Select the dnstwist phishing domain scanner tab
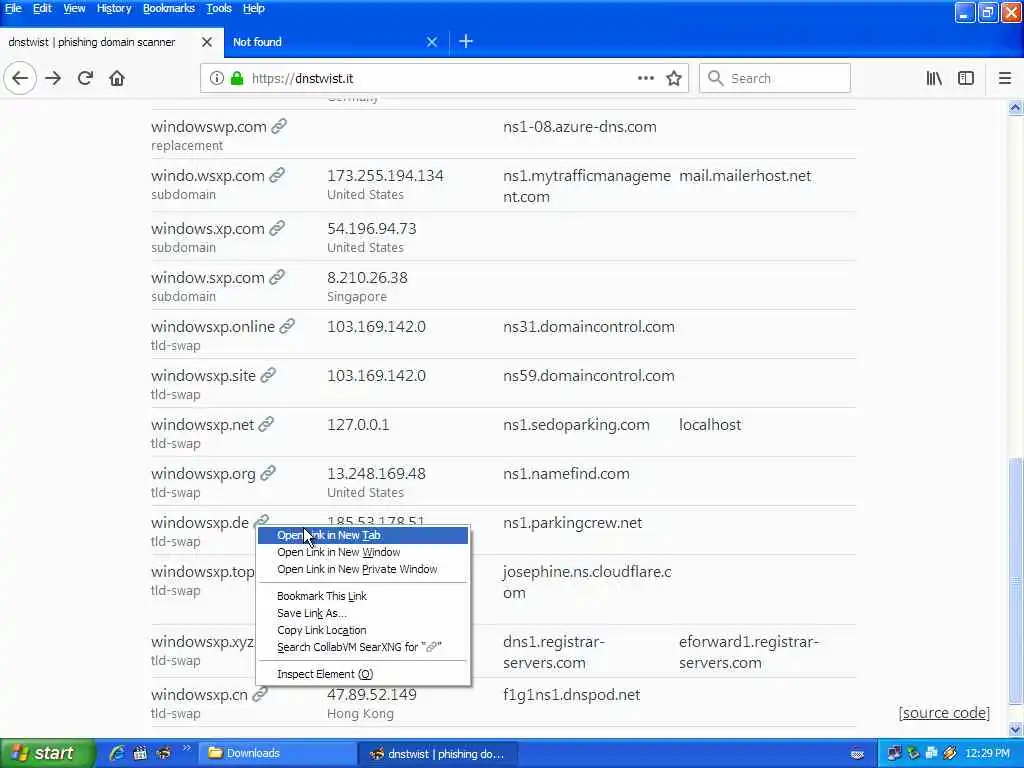Screen dimensions: 1024x768 (x=112, y=42)
